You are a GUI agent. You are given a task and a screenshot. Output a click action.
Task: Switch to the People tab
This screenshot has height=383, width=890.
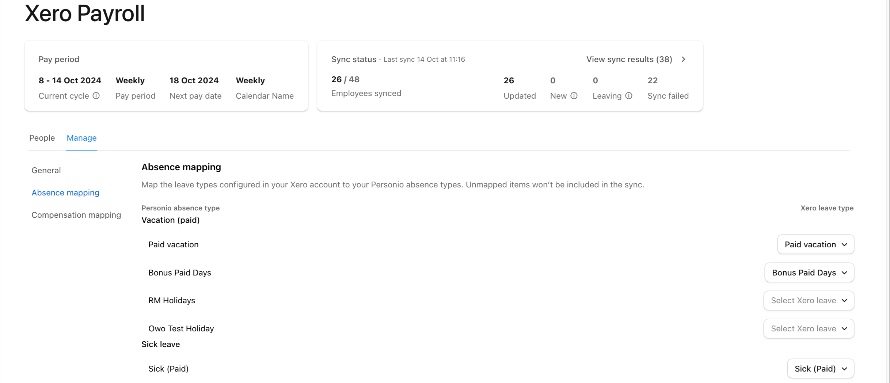click(42, 138)
